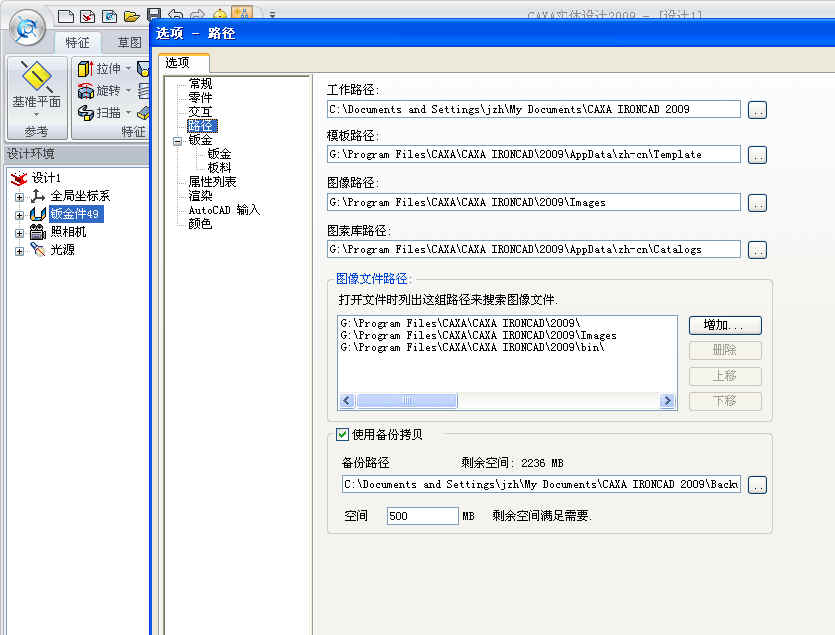
Task: Select AutoCAD 输入 in options tree
Action: 224,210
